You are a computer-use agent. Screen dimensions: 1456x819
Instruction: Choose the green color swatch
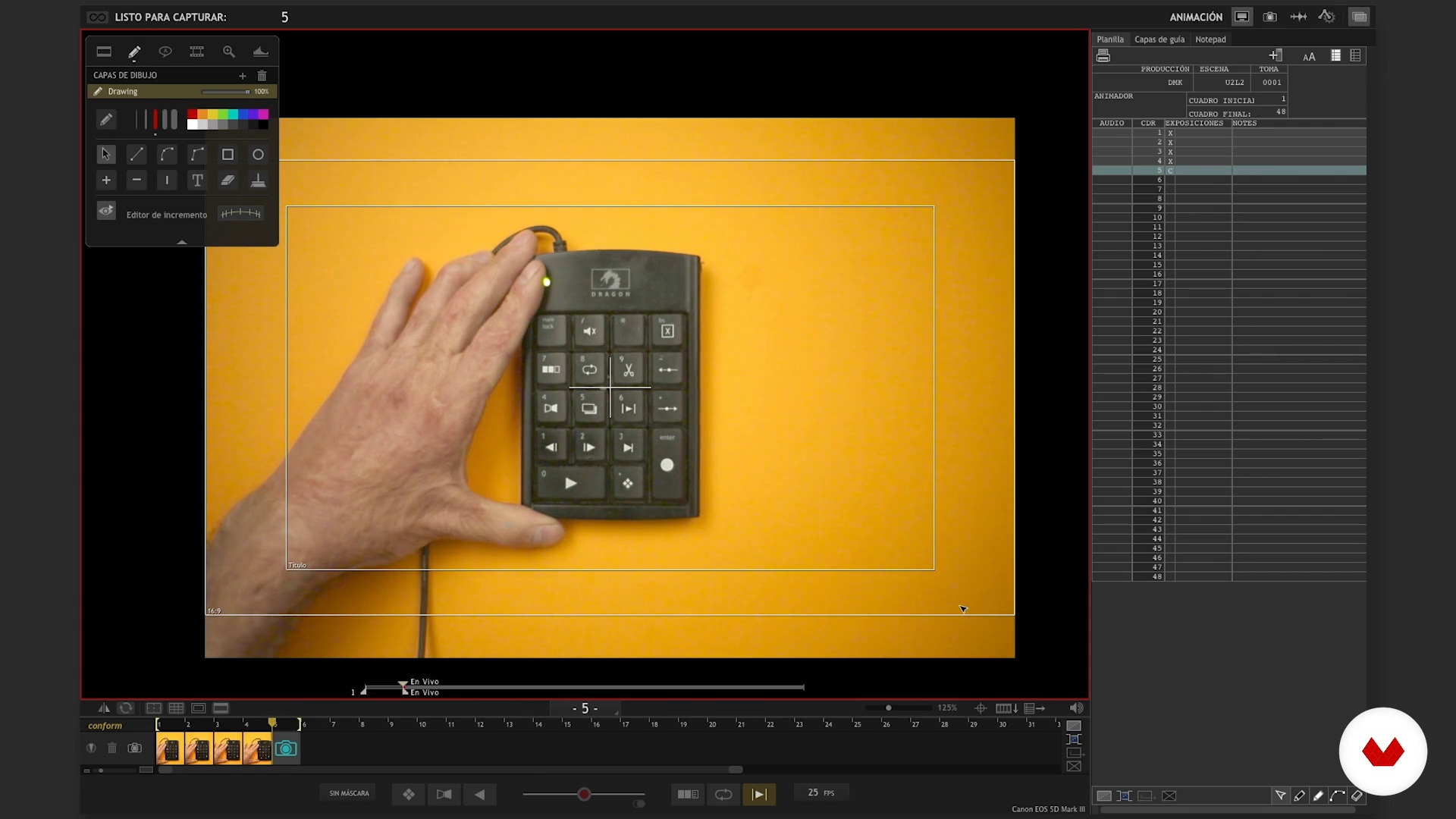point(223,115)
